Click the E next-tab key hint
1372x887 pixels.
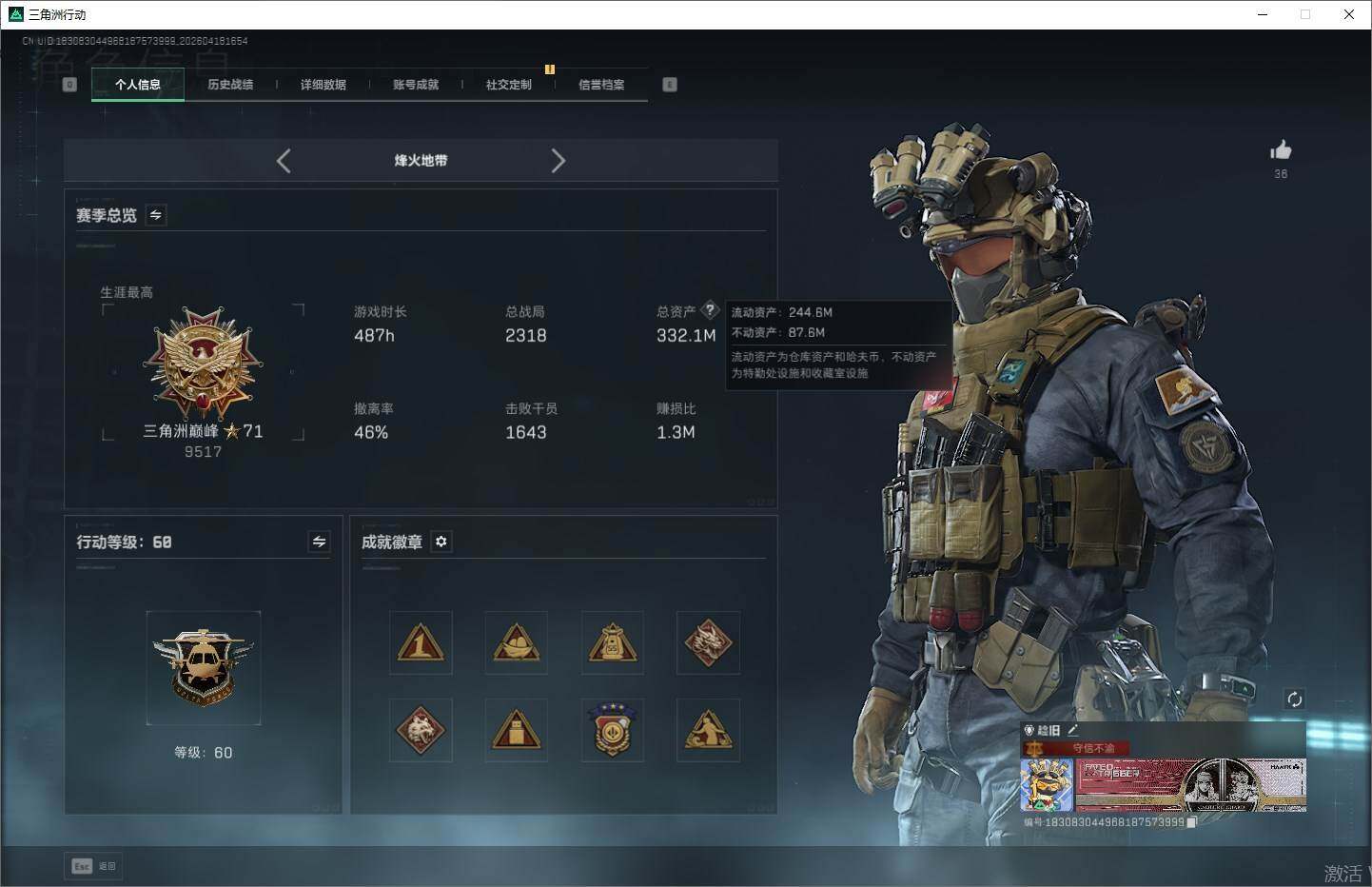[670, 85]
